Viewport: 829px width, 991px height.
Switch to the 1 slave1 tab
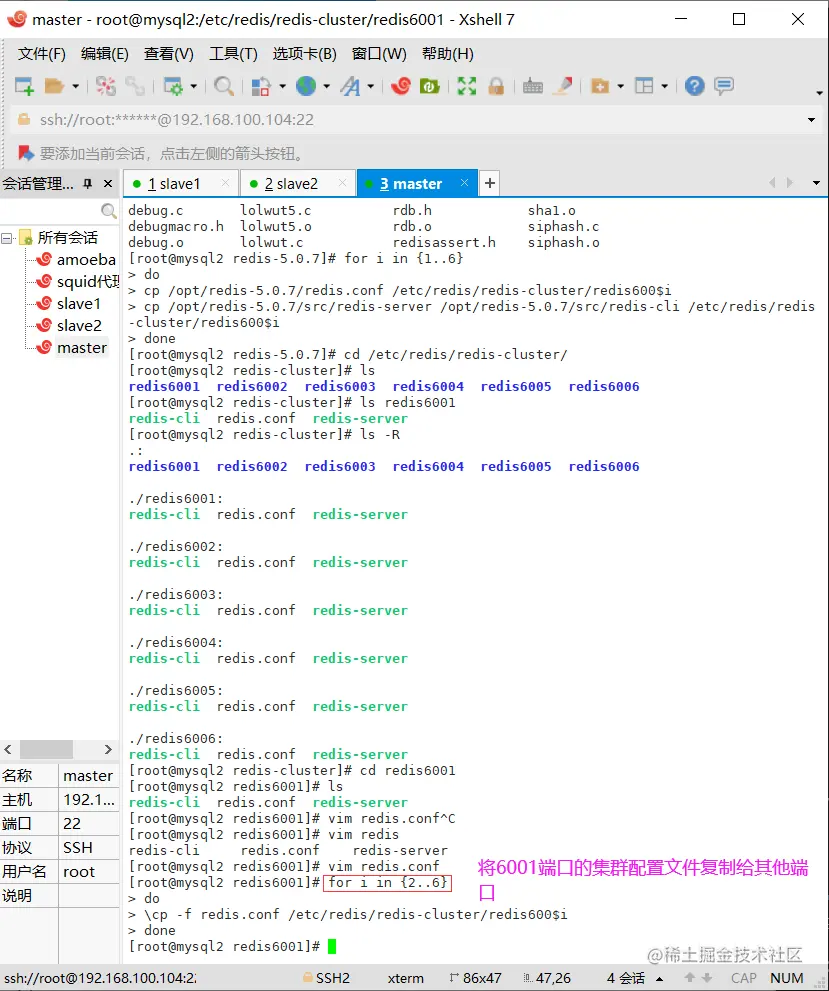[181, 183]
